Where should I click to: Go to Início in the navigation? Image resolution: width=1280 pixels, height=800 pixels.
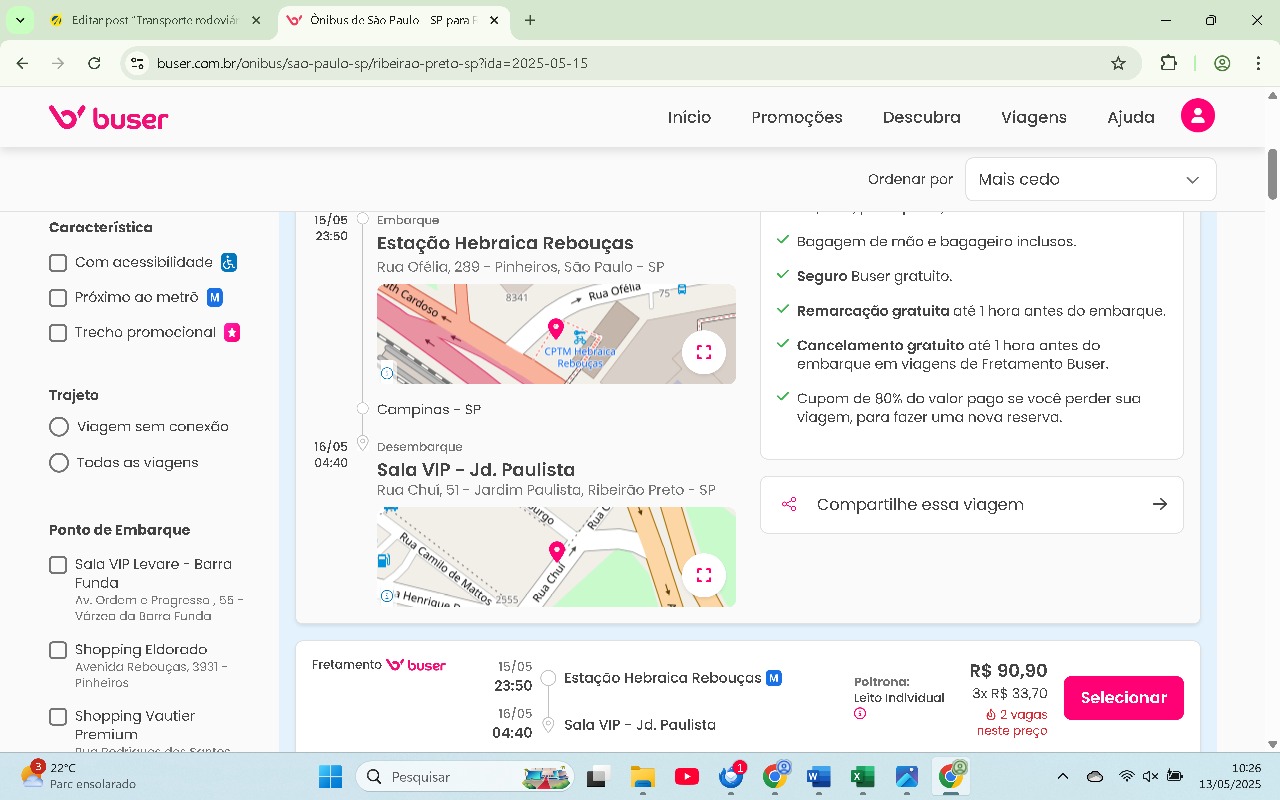point(690,117)
